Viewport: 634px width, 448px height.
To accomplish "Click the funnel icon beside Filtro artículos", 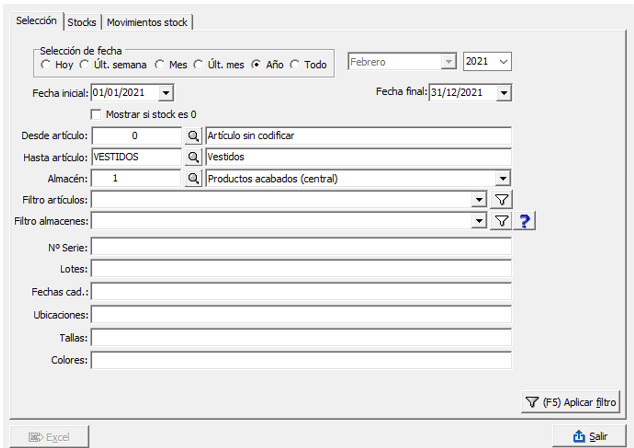I will (501, 199).
